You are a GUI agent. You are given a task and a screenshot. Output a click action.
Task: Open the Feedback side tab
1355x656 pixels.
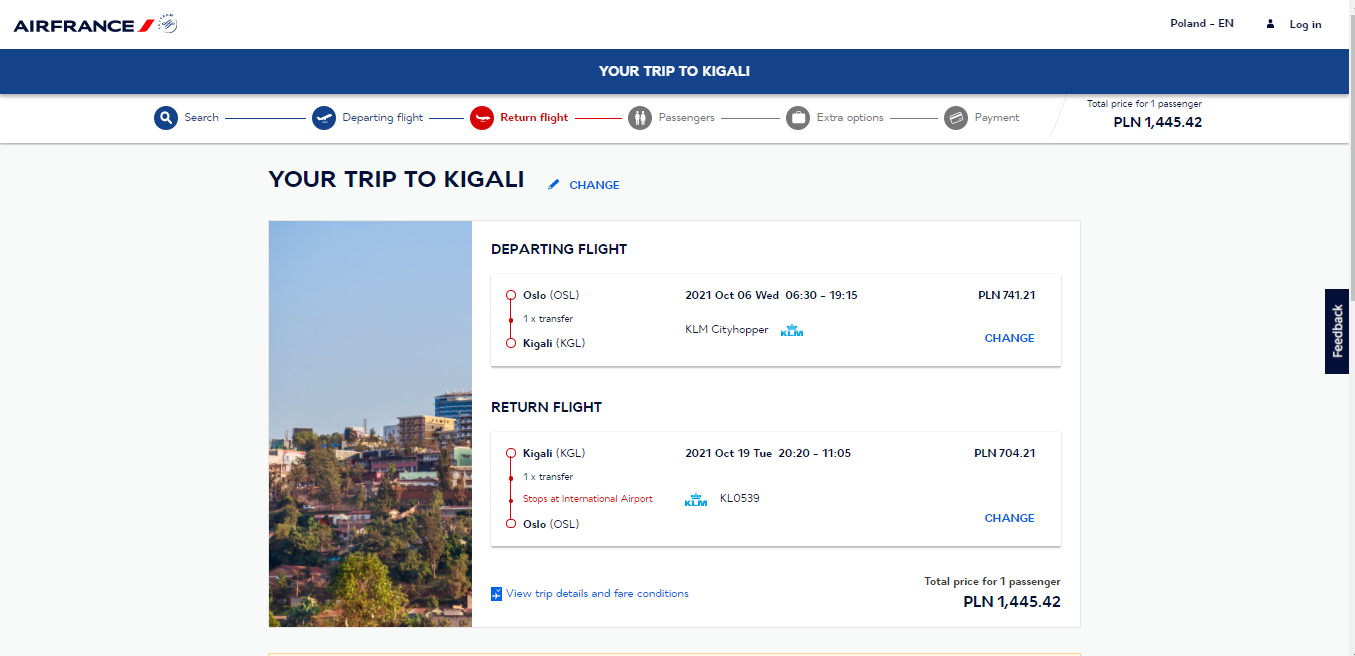coord(1337,332)
